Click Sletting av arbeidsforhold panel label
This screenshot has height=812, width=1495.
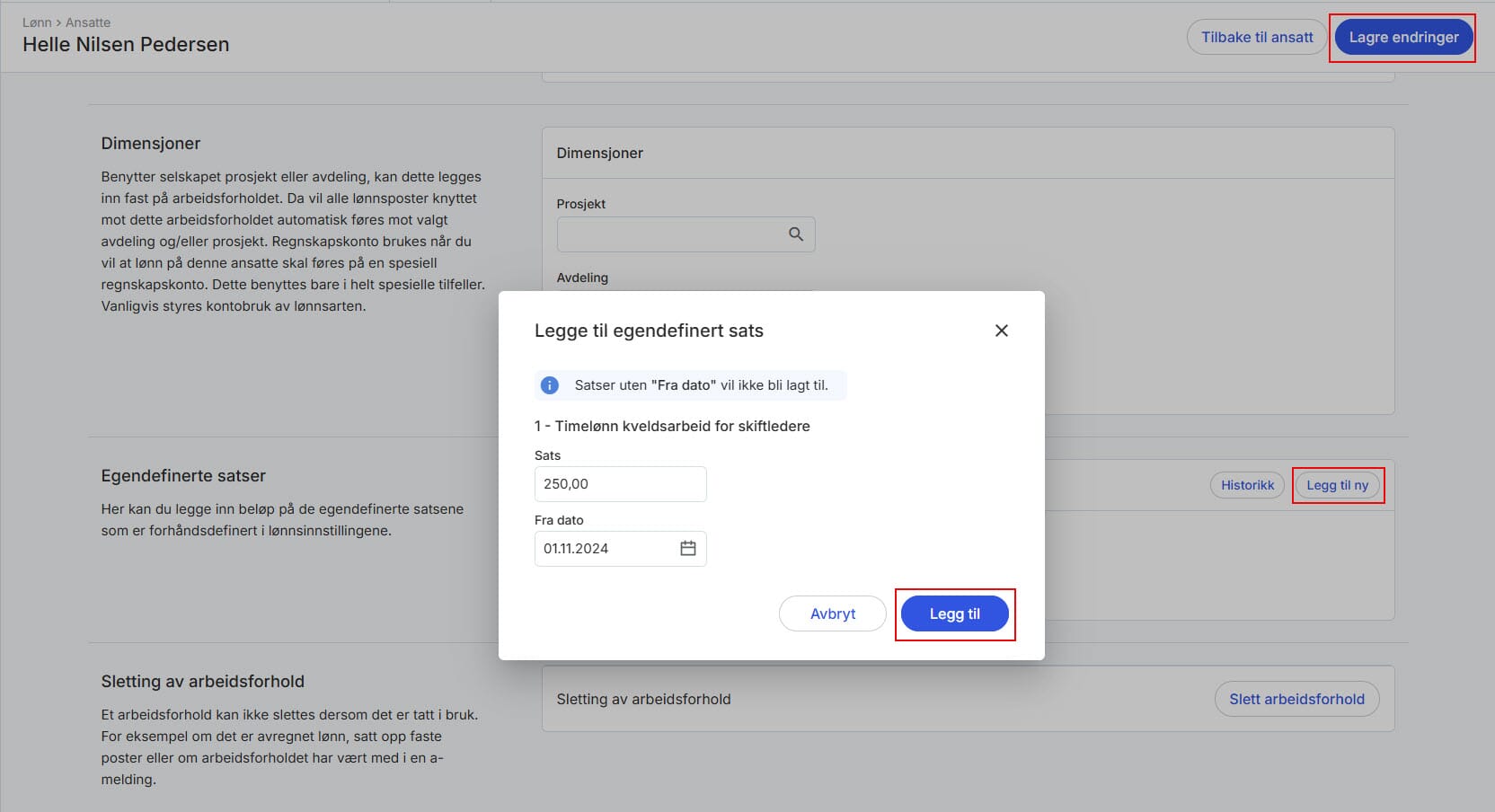tap(643, 699)
